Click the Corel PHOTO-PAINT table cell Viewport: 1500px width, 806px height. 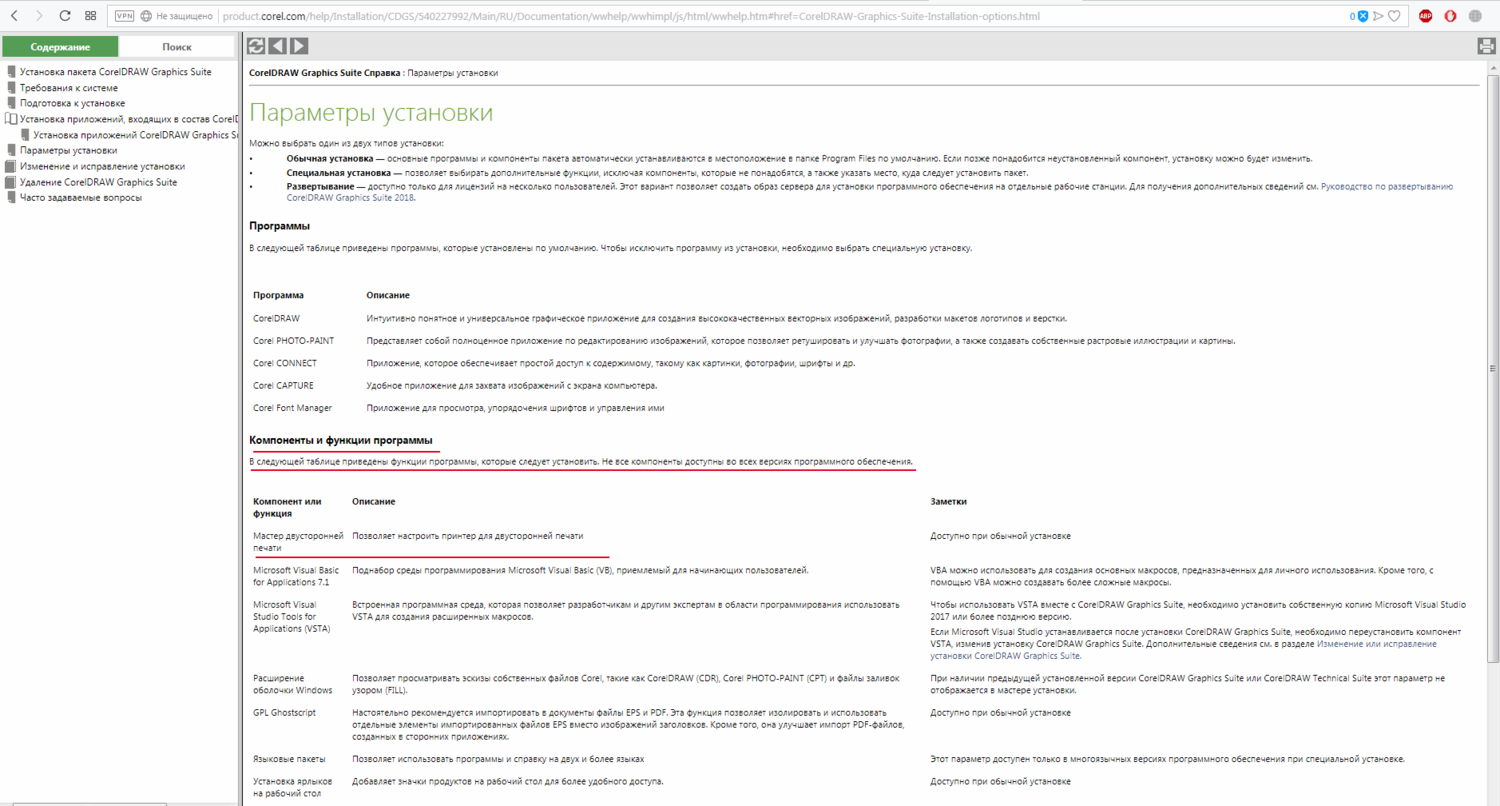coord(293,341)
